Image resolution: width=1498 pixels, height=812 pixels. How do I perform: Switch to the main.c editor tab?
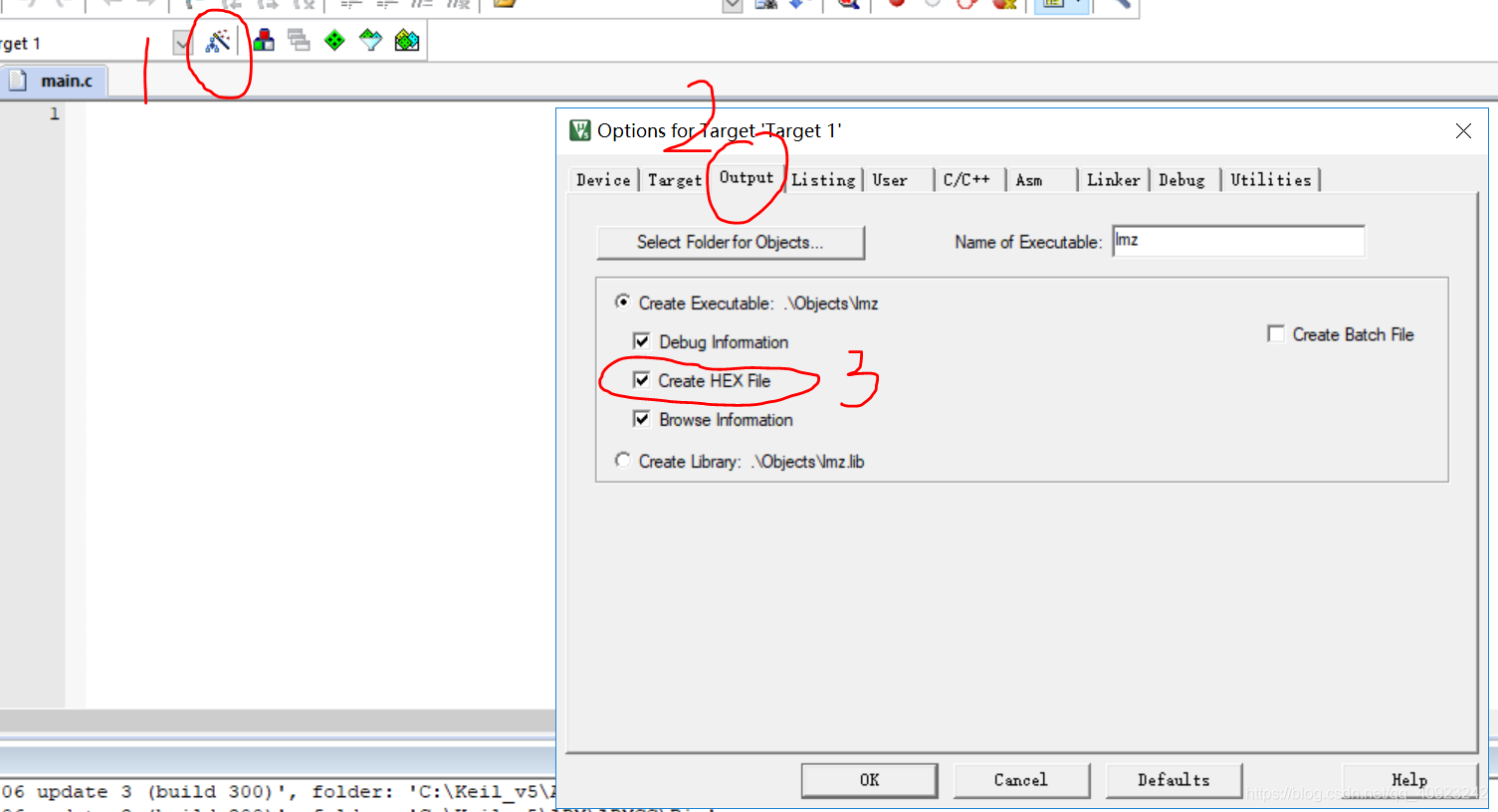pos(55,81)
